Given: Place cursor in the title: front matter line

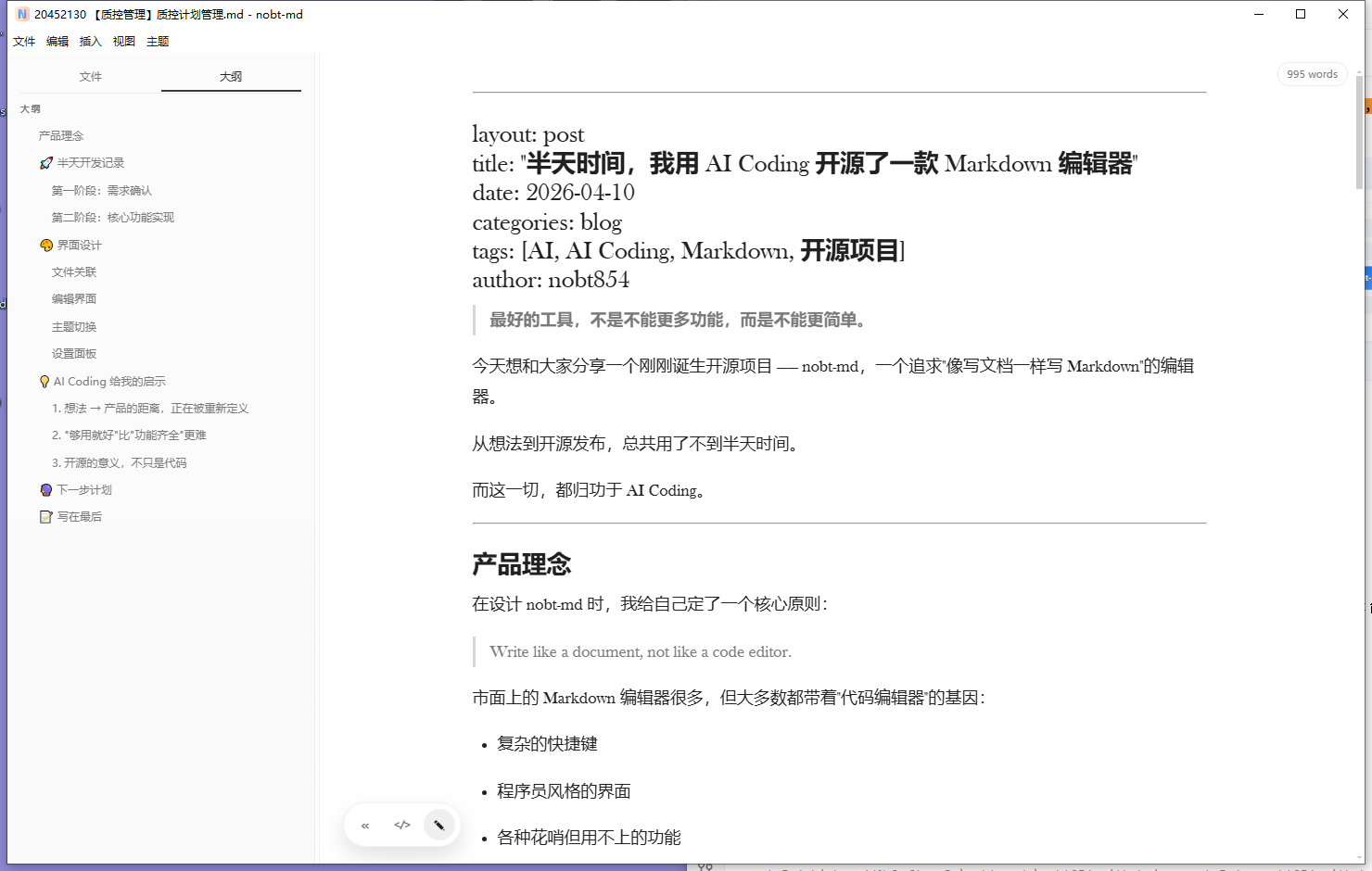Looking at the screenshot, I should point(805,164).
